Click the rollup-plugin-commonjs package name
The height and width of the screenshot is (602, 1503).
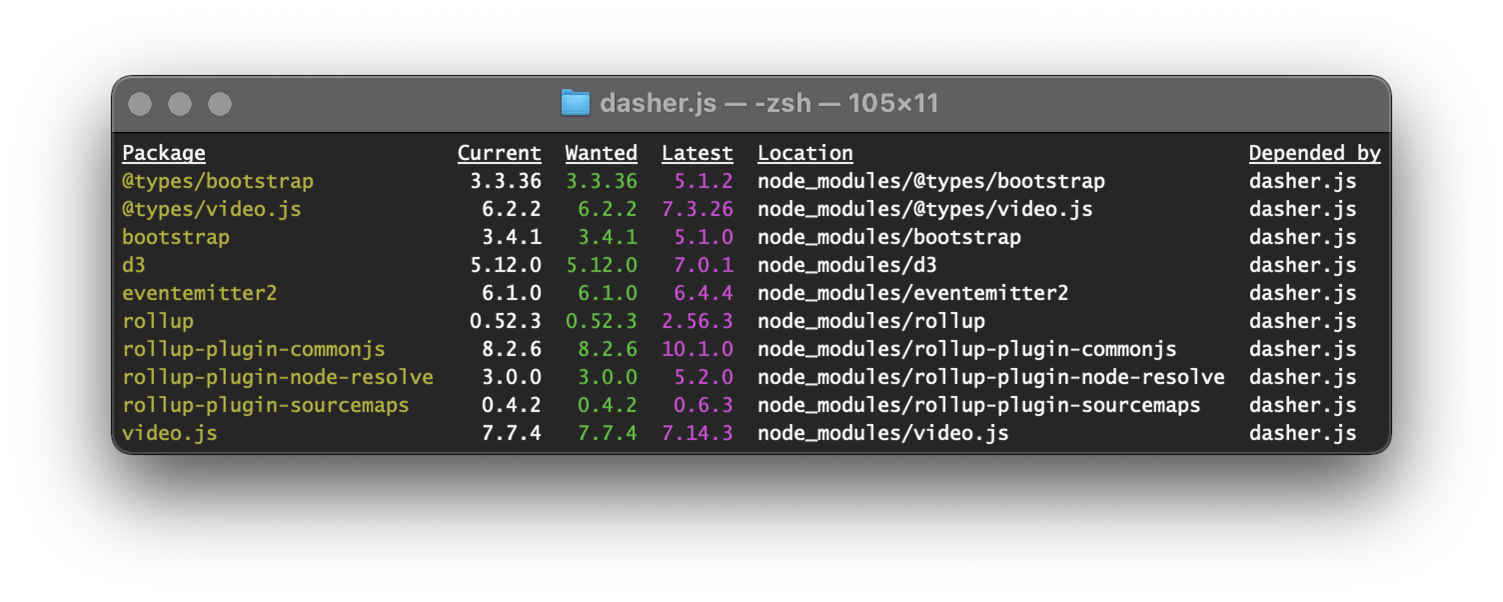(254, 349)
